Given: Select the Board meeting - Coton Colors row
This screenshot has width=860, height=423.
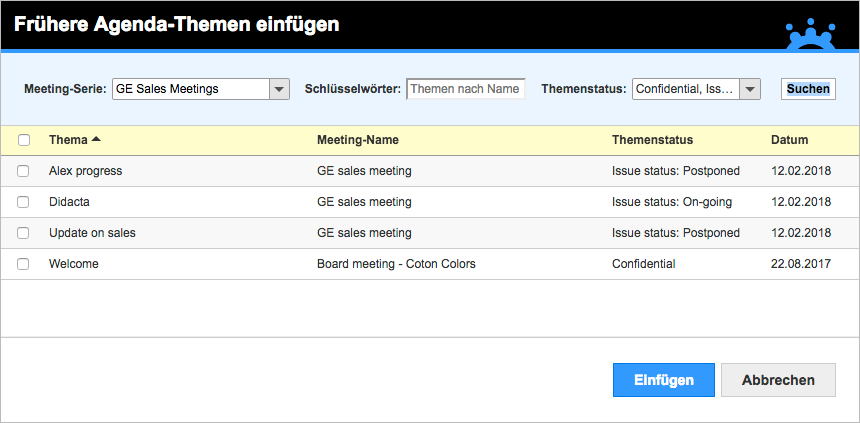Looking at the screenshot, I should coord(429,264).
